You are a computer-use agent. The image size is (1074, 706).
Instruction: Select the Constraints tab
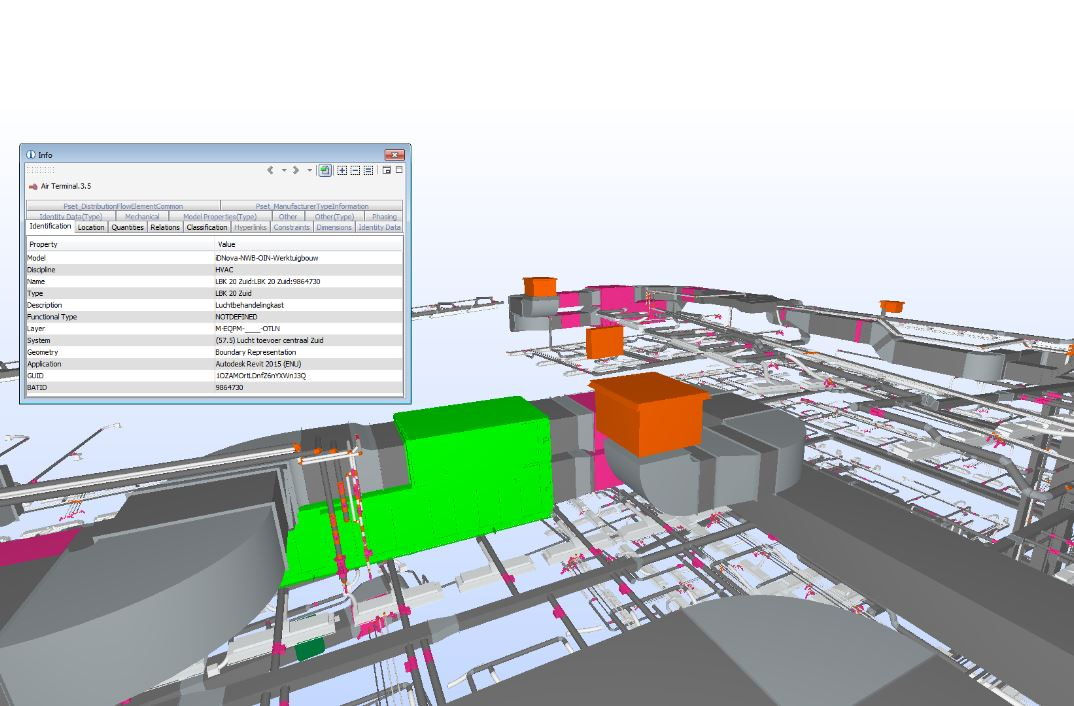(292, 227)
